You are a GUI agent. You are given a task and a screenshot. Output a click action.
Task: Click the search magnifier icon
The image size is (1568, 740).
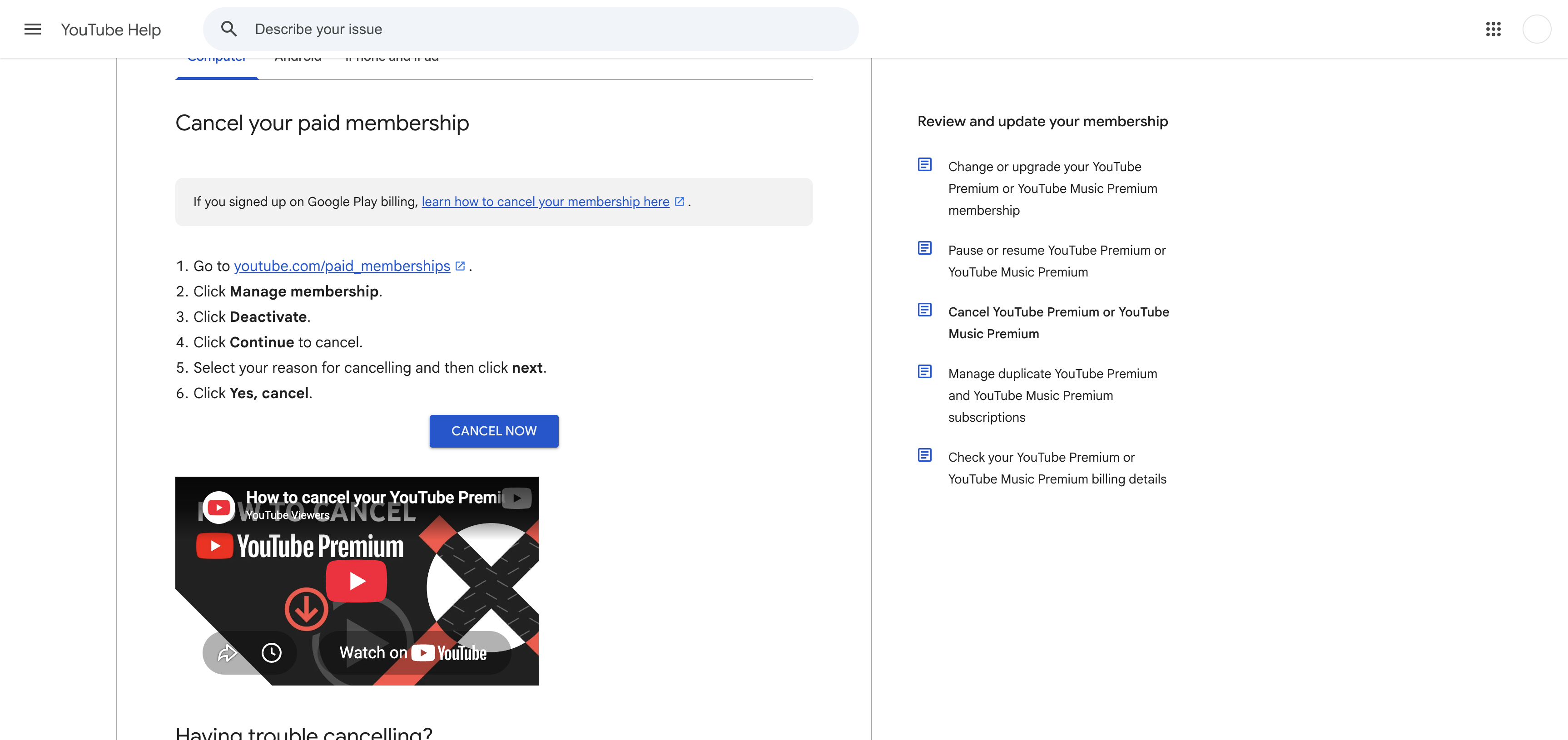[x=229, y=29]
